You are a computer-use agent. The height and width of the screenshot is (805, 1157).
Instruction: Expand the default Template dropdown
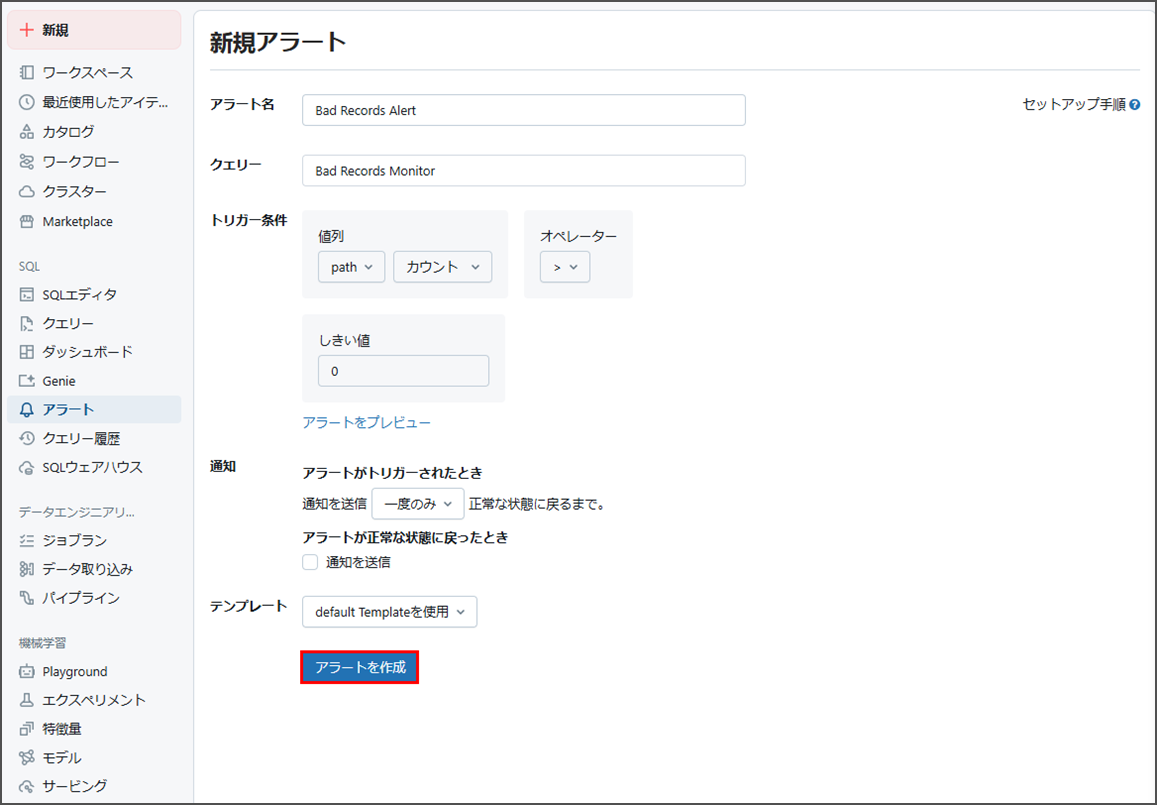tap(389, 612)
